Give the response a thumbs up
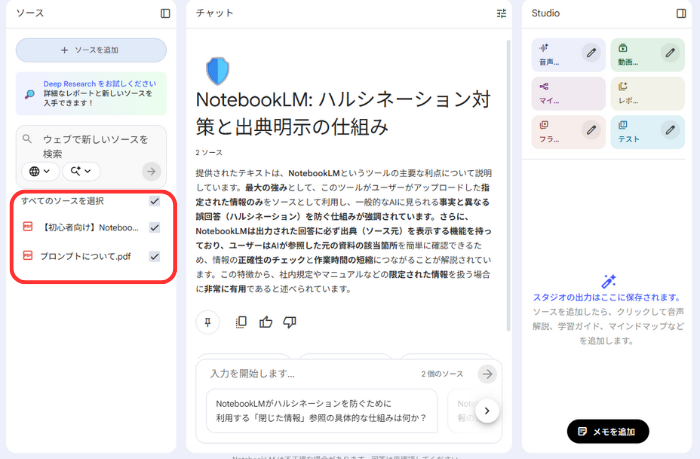700x459 pixels. pos(266,322)
